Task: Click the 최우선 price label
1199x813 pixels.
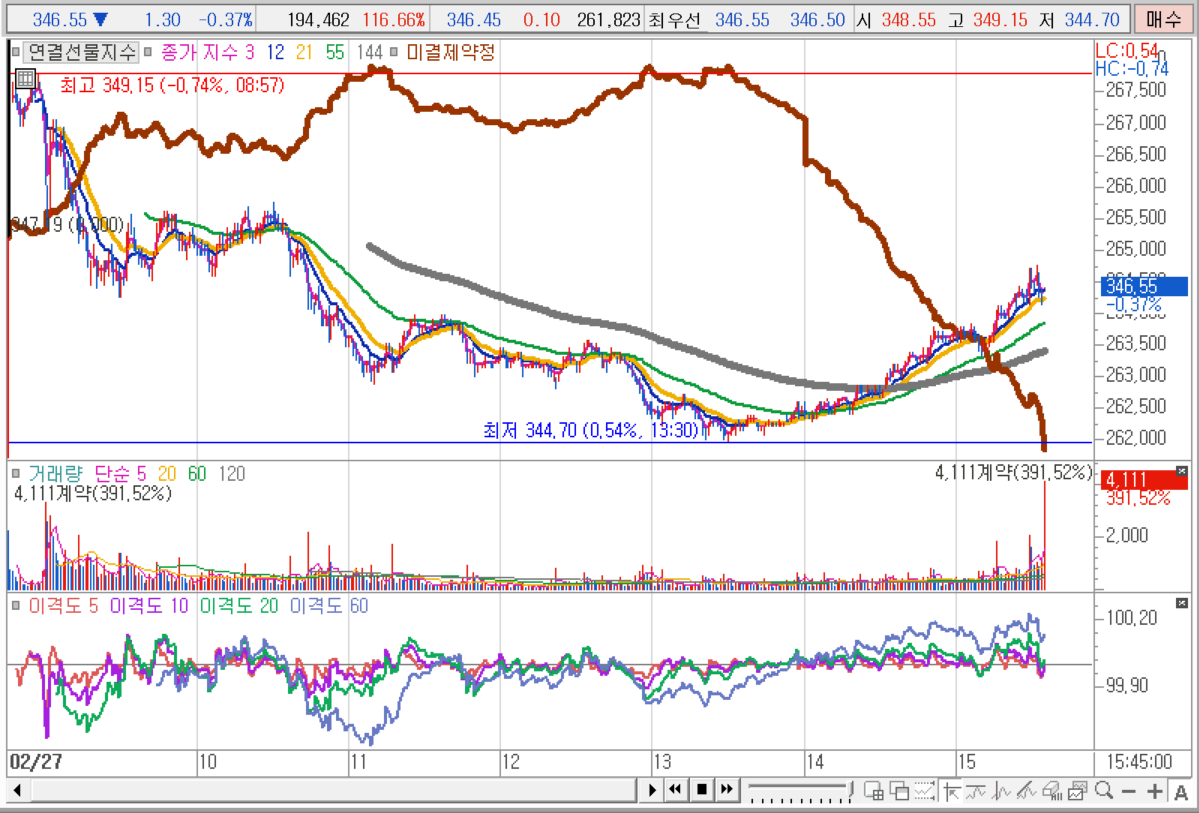Action: coord(678,20)
